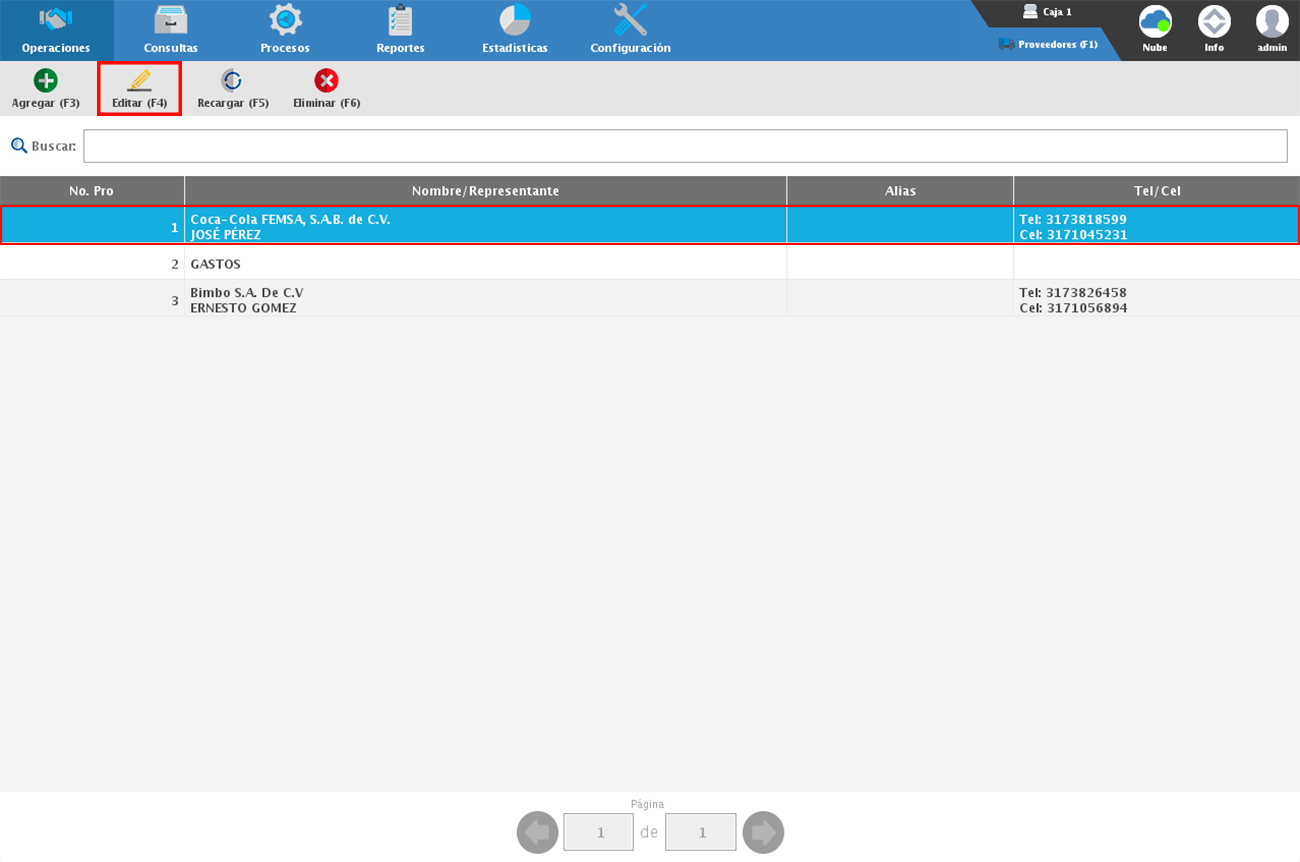Open the admin user profile
The height and width of the screenshot is (862, 1300).
click(x=1272, y=28)
